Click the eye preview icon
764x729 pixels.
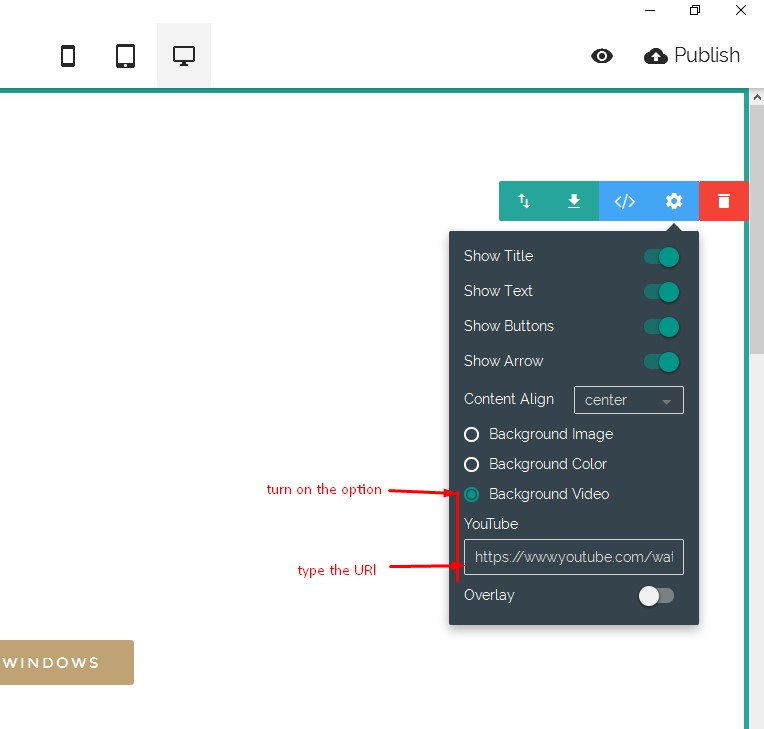coord(602,56)
